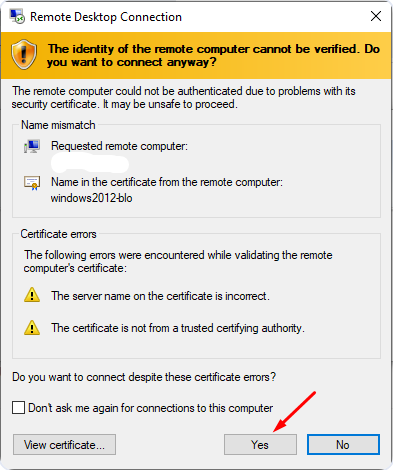Click the Certificate errors group heading

tap(58, 234)
